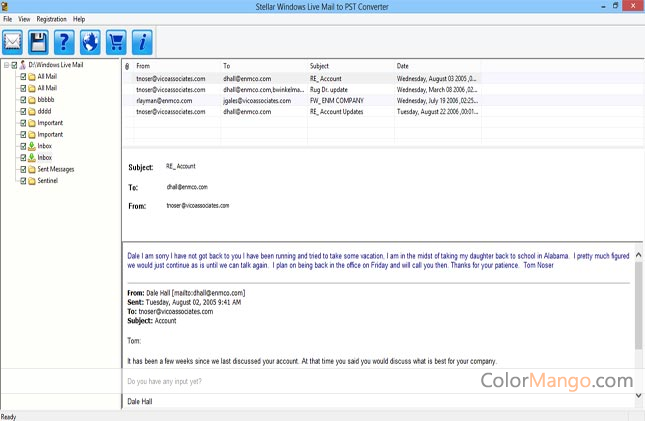Click the D:\Windows Live Mail user icon
The height and width of the screenshot is (421, 645).
23,65
